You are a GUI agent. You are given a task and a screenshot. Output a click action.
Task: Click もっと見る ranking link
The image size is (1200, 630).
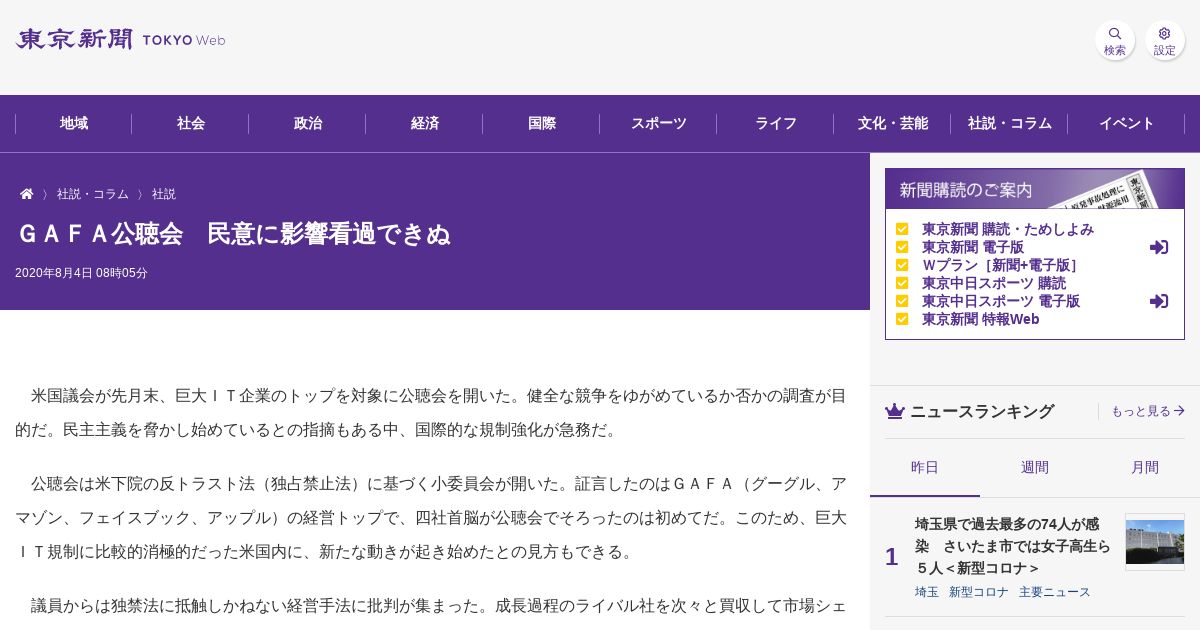[1148, 411]
